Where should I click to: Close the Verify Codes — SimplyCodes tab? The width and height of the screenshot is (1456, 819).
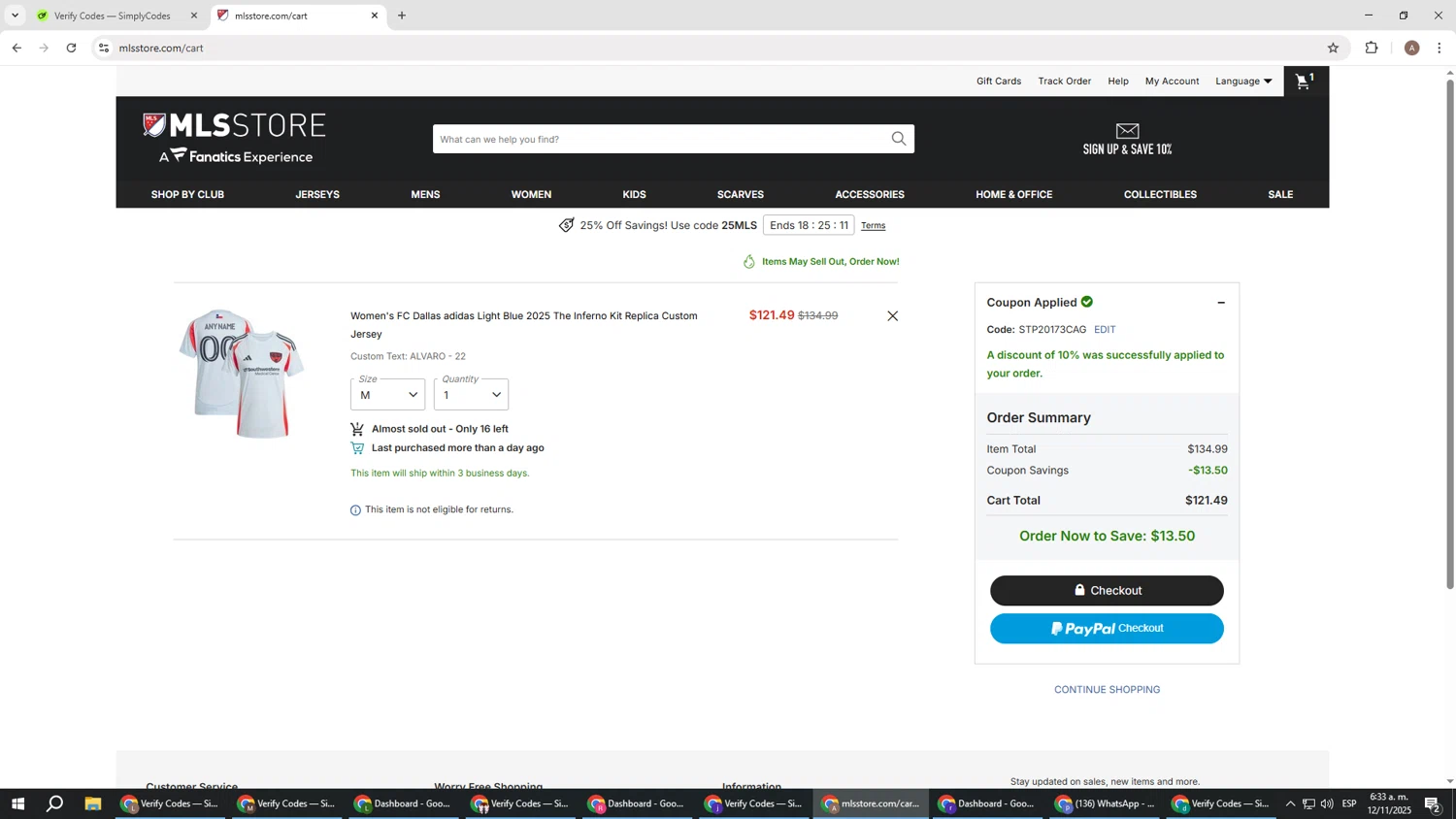(x=194, y=16)
